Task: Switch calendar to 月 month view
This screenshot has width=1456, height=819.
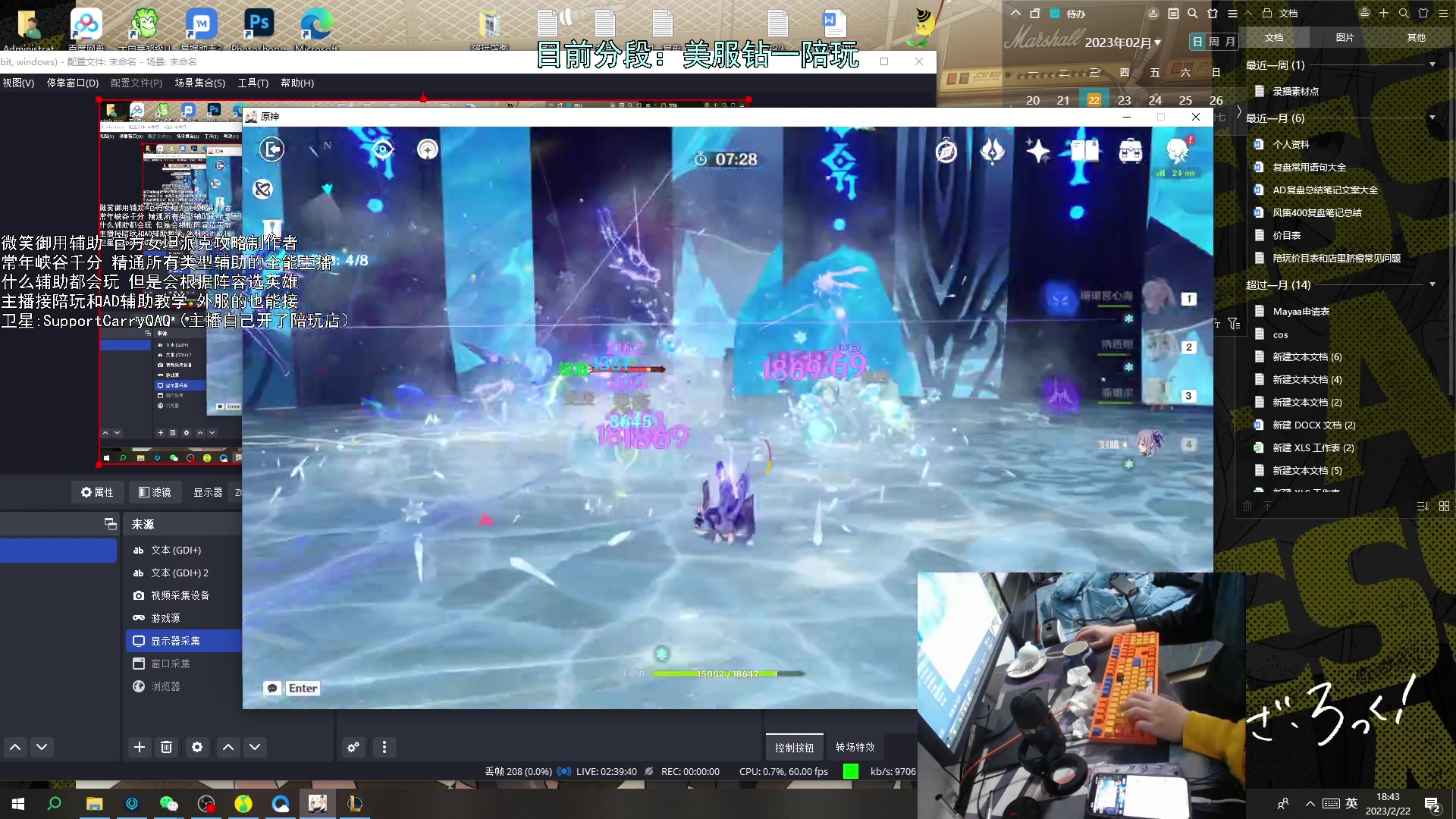Action: [1230, 42]
